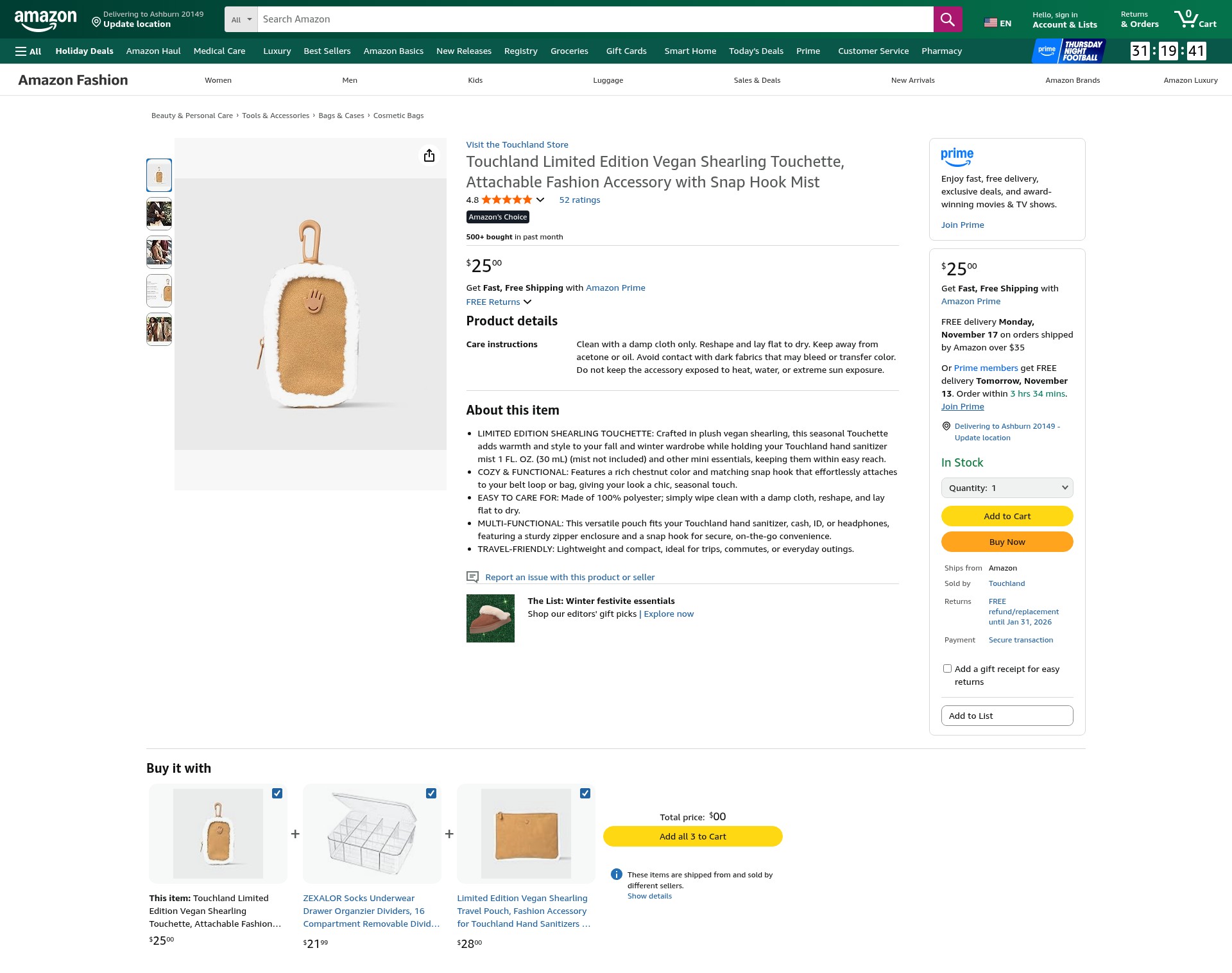Viewport: 1232px width, 973px height.
Task: Click the report issue speech icon
Action: [472, 577]
